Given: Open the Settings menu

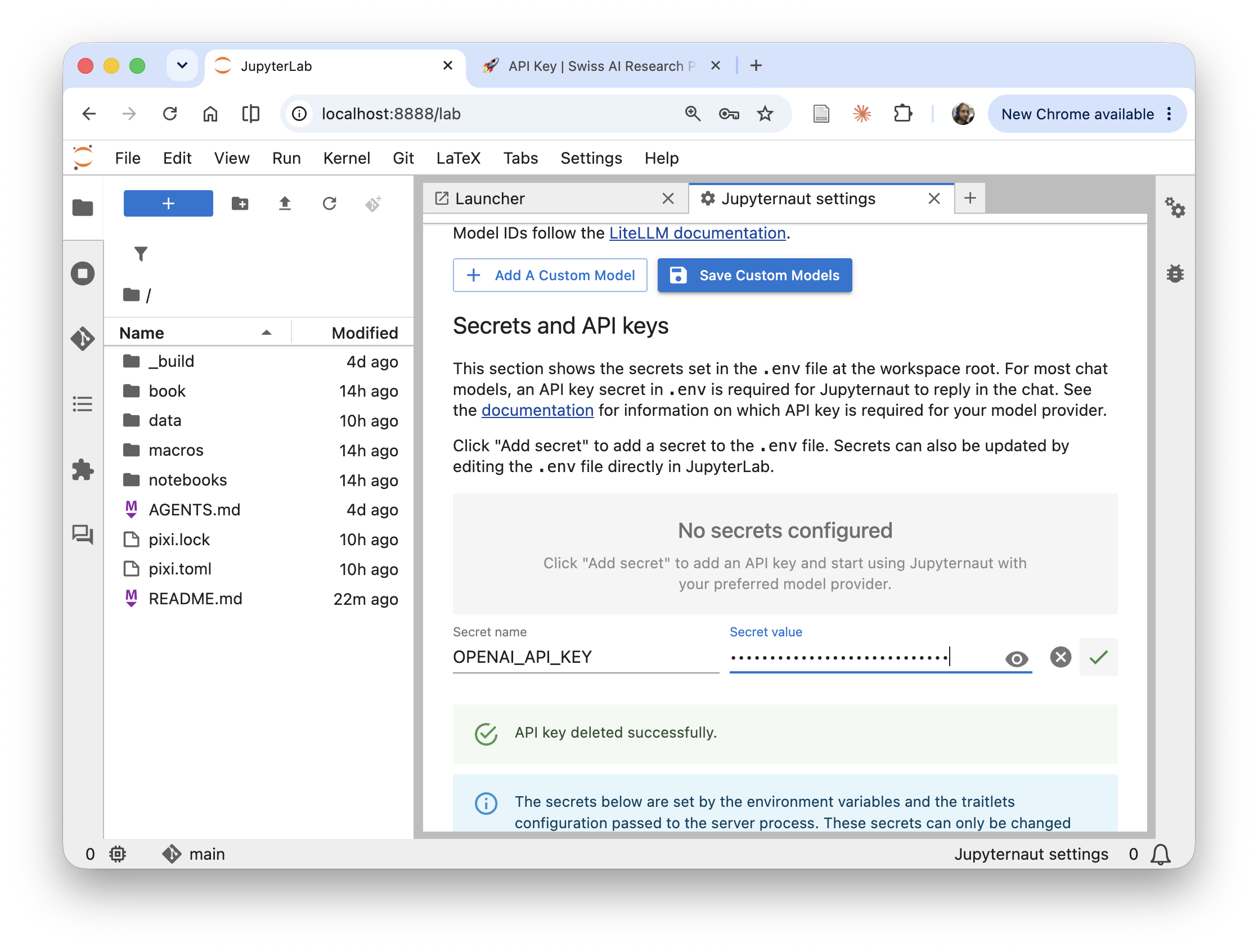Looking at the screenshot, I should [x=591, y=158].
